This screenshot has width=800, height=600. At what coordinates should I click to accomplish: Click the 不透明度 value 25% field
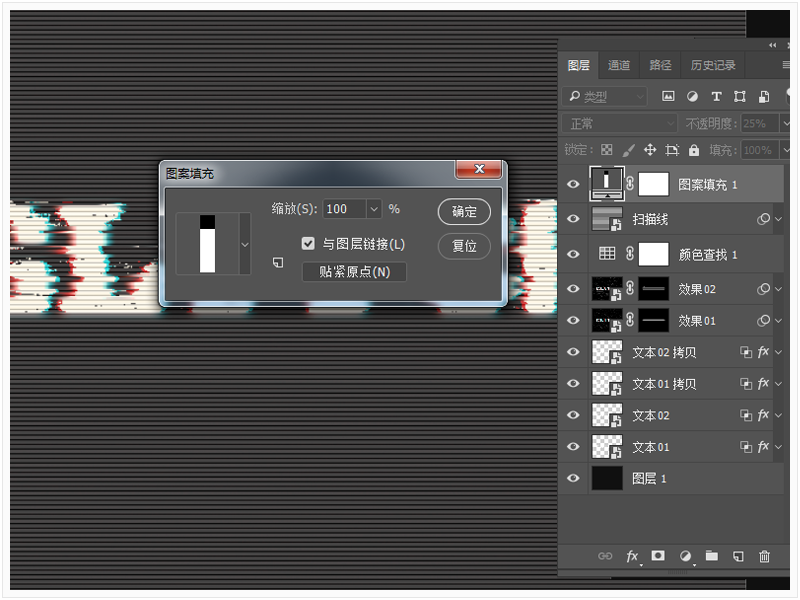pos(760,123)
